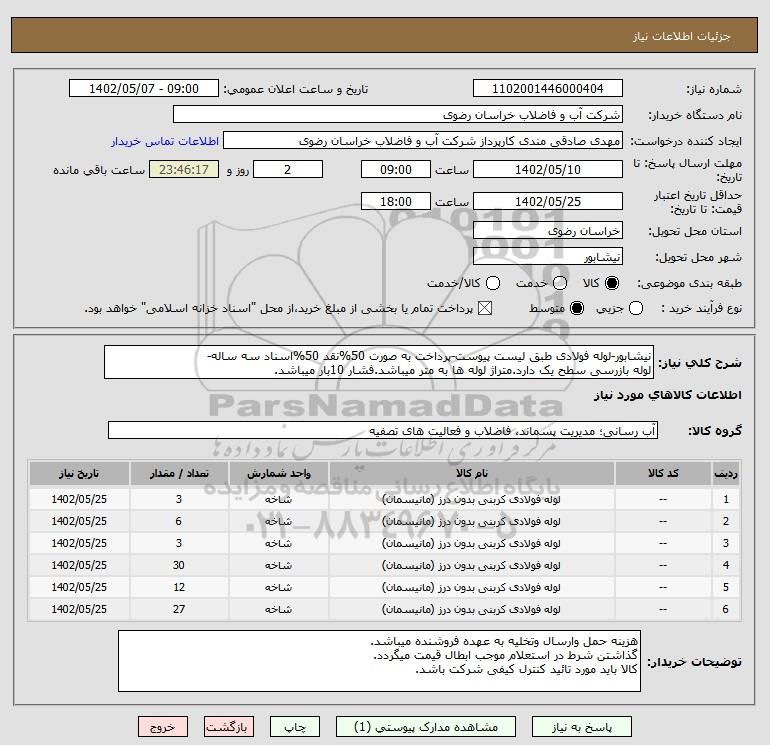Viewport: 770px width, 745px height.
Task: Click the delivery province field خراسان رضوی
Action: point(548,230)
